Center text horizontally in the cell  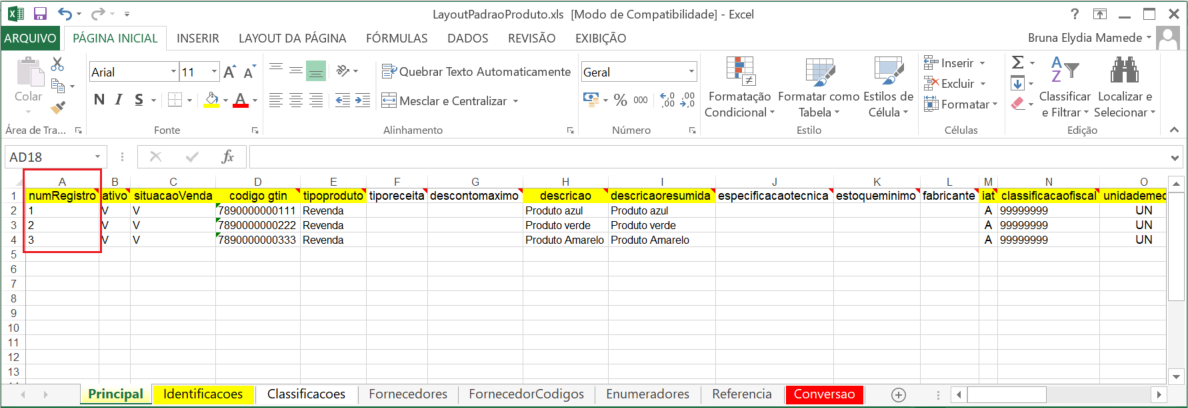(295, 100)
